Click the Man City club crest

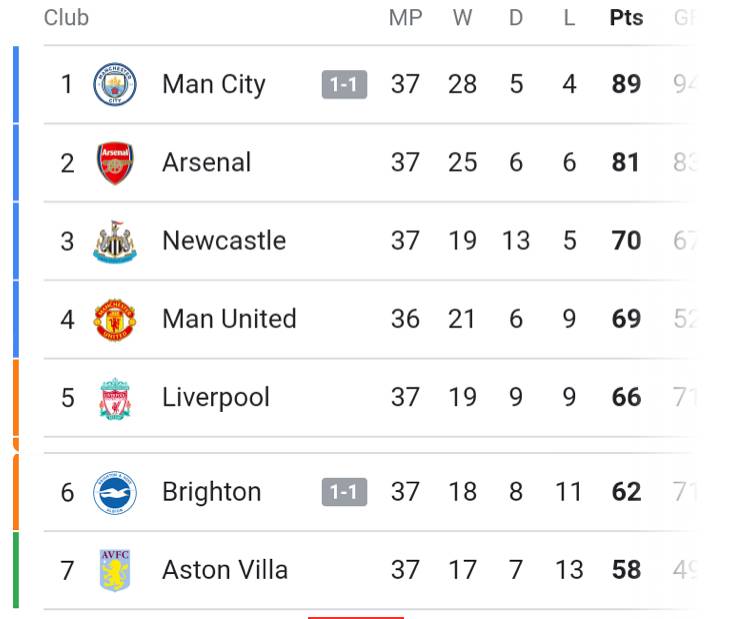(114, 84)
